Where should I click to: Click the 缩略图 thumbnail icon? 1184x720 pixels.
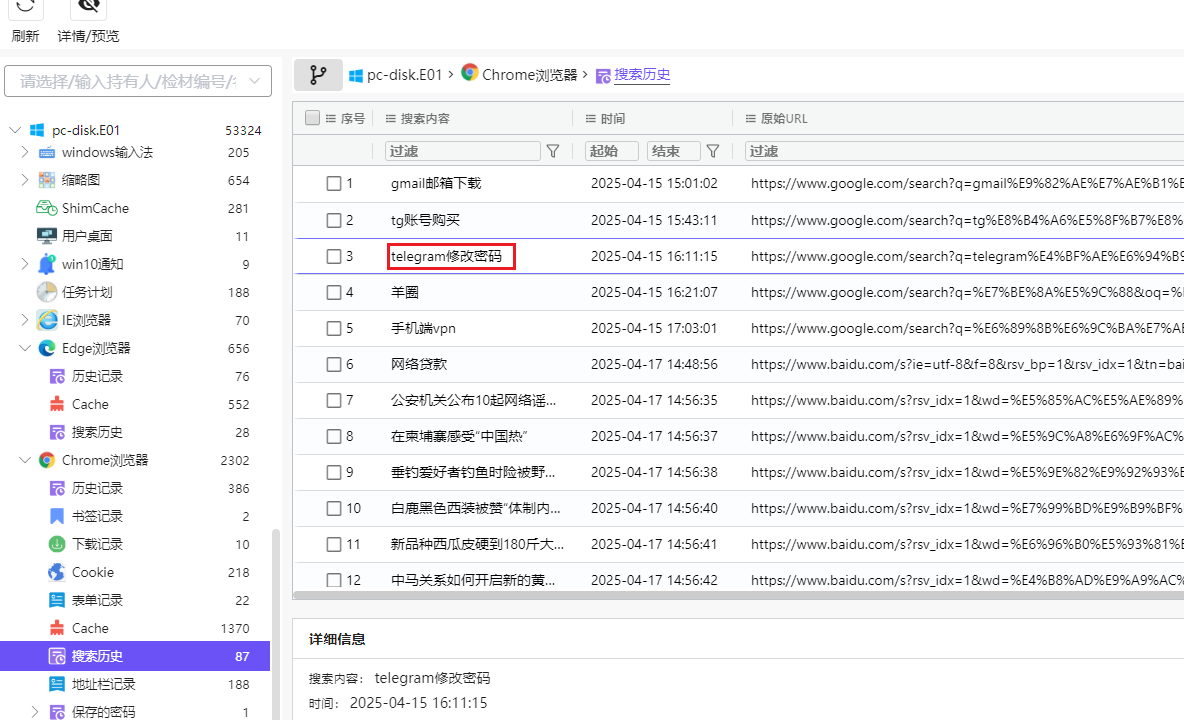coord(47,180)
